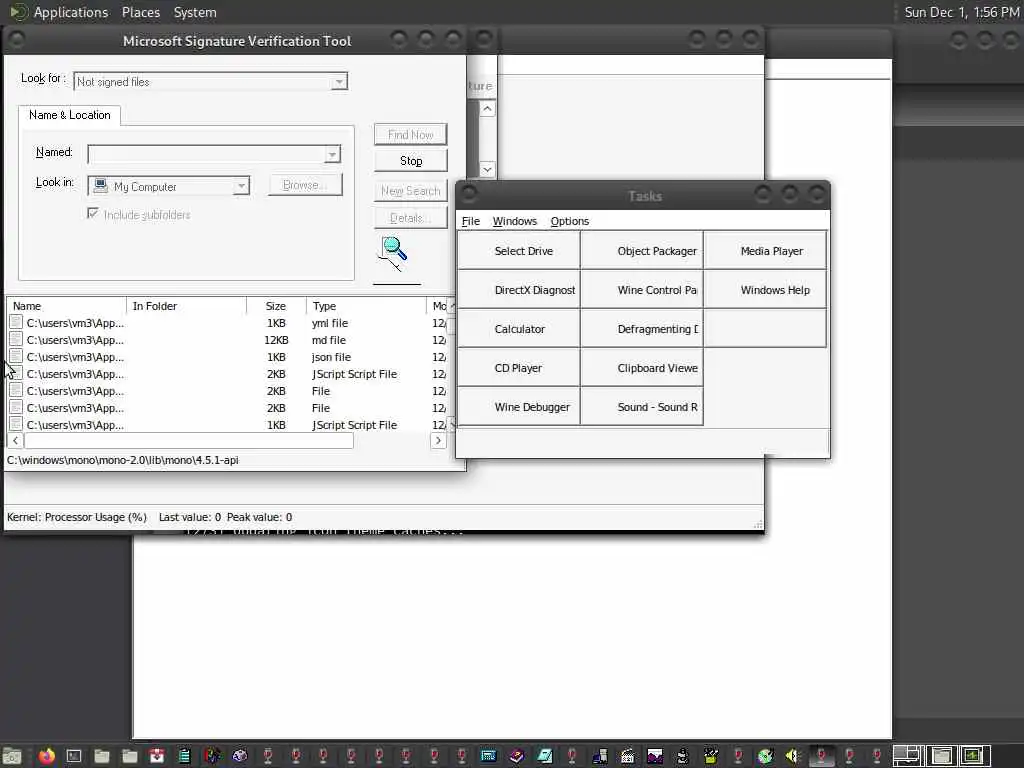Select the Windows Help task
This screenshot has height=768, width=1024.
click(765, 289)
